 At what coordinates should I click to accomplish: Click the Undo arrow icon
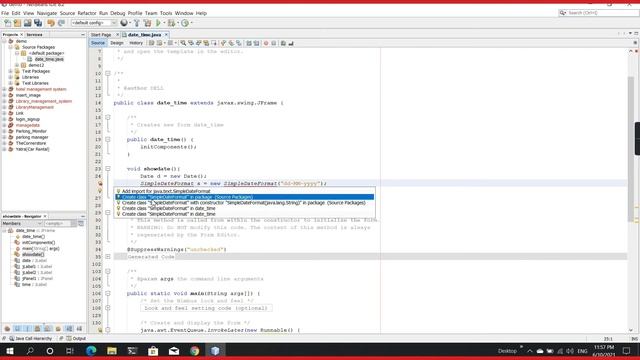(51, 23)
